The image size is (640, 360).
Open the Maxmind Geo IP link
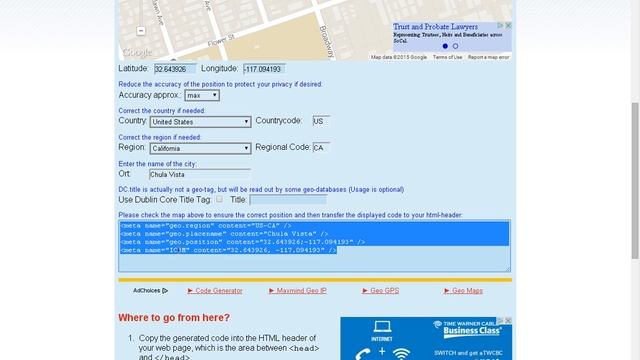point(298,291)
